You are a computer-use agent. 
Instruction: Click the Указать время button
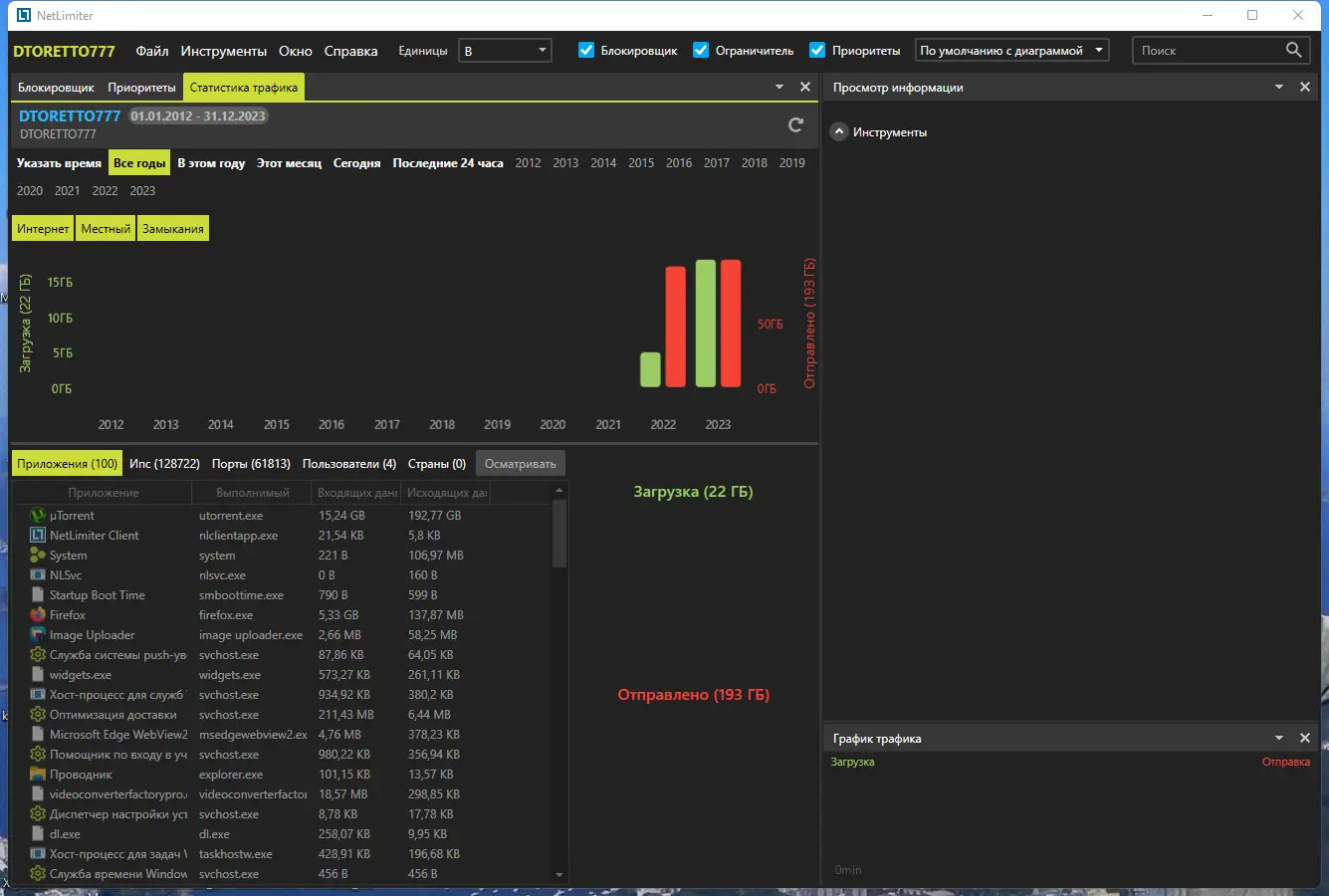59,163
